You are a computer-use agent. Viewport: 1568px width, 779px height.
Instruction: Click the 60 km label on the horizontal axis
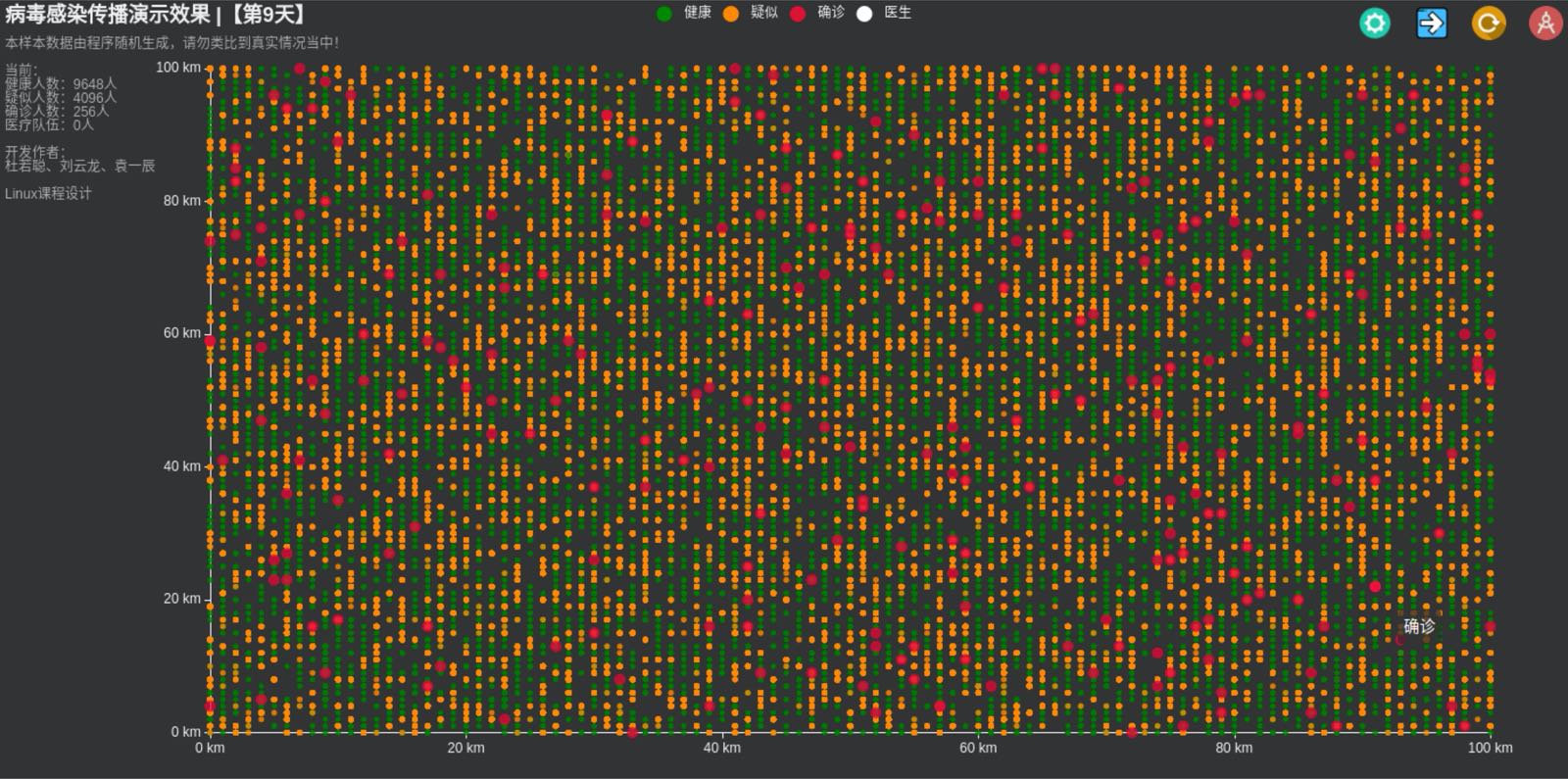(x=978, y=748)
